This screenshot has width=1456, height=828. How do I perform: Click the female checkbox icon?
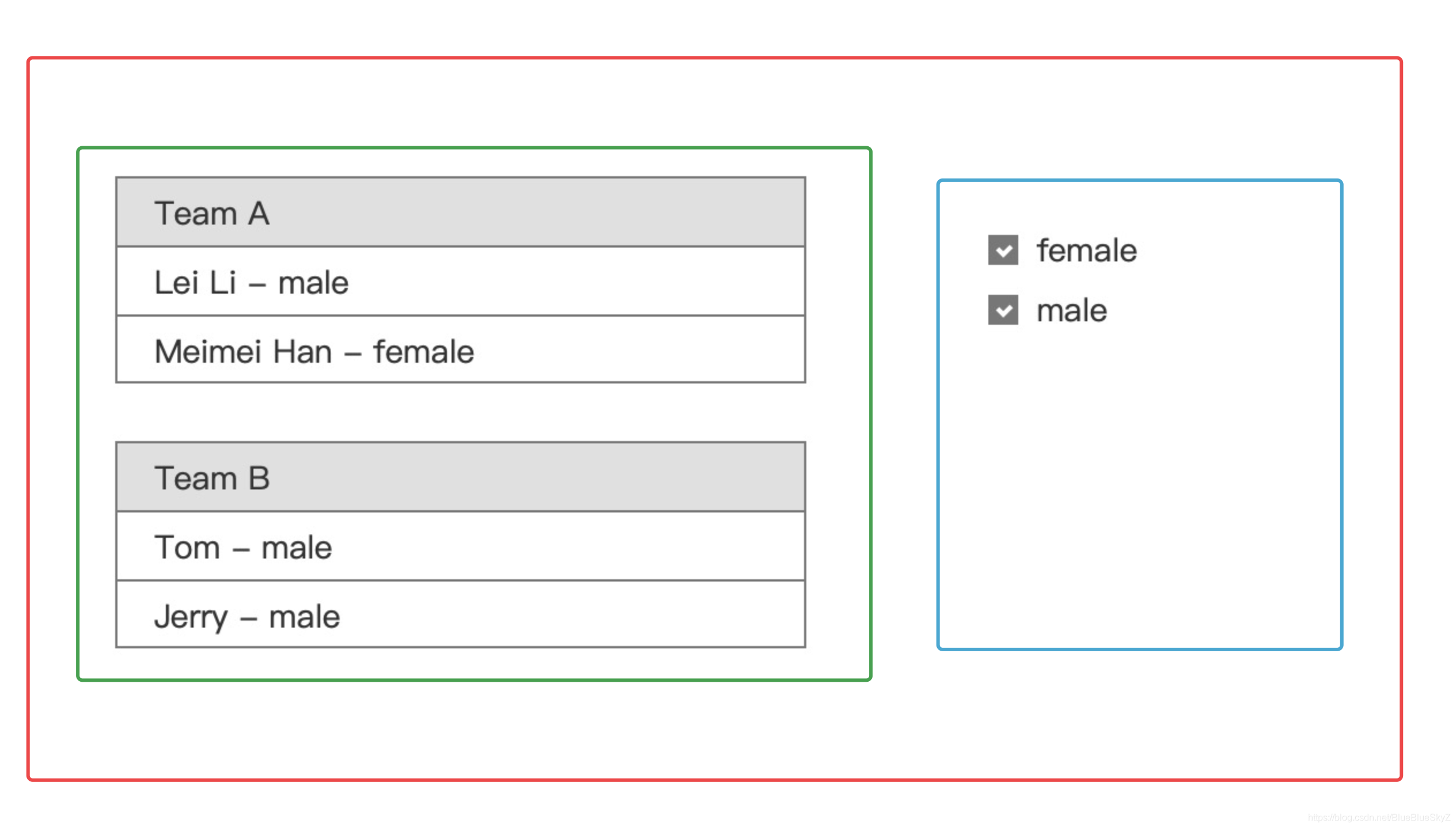point(1003,249)
